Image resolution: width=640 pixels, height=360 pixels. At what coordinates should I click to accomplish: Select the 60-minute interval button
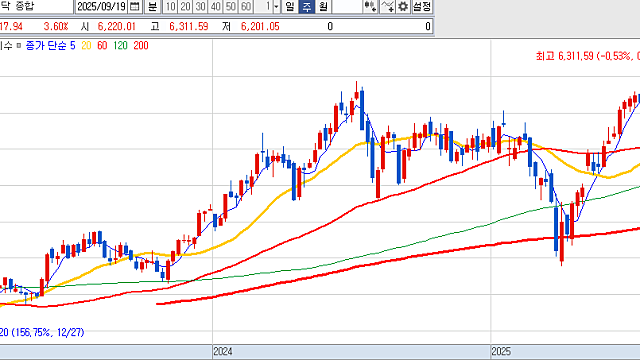[x=246, y=6]
